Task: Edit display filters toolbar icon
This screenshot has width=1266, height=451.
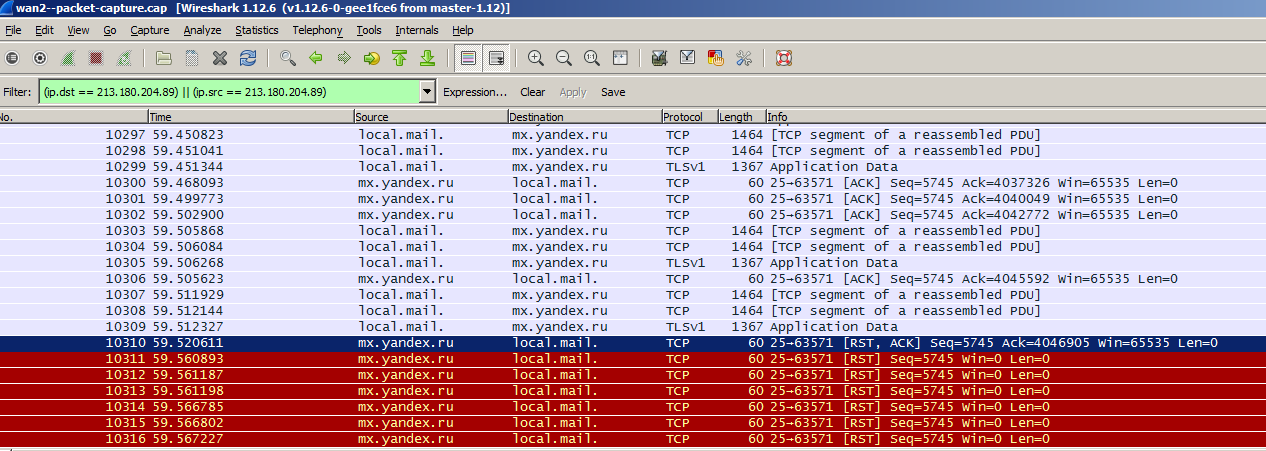Action: 687,58
